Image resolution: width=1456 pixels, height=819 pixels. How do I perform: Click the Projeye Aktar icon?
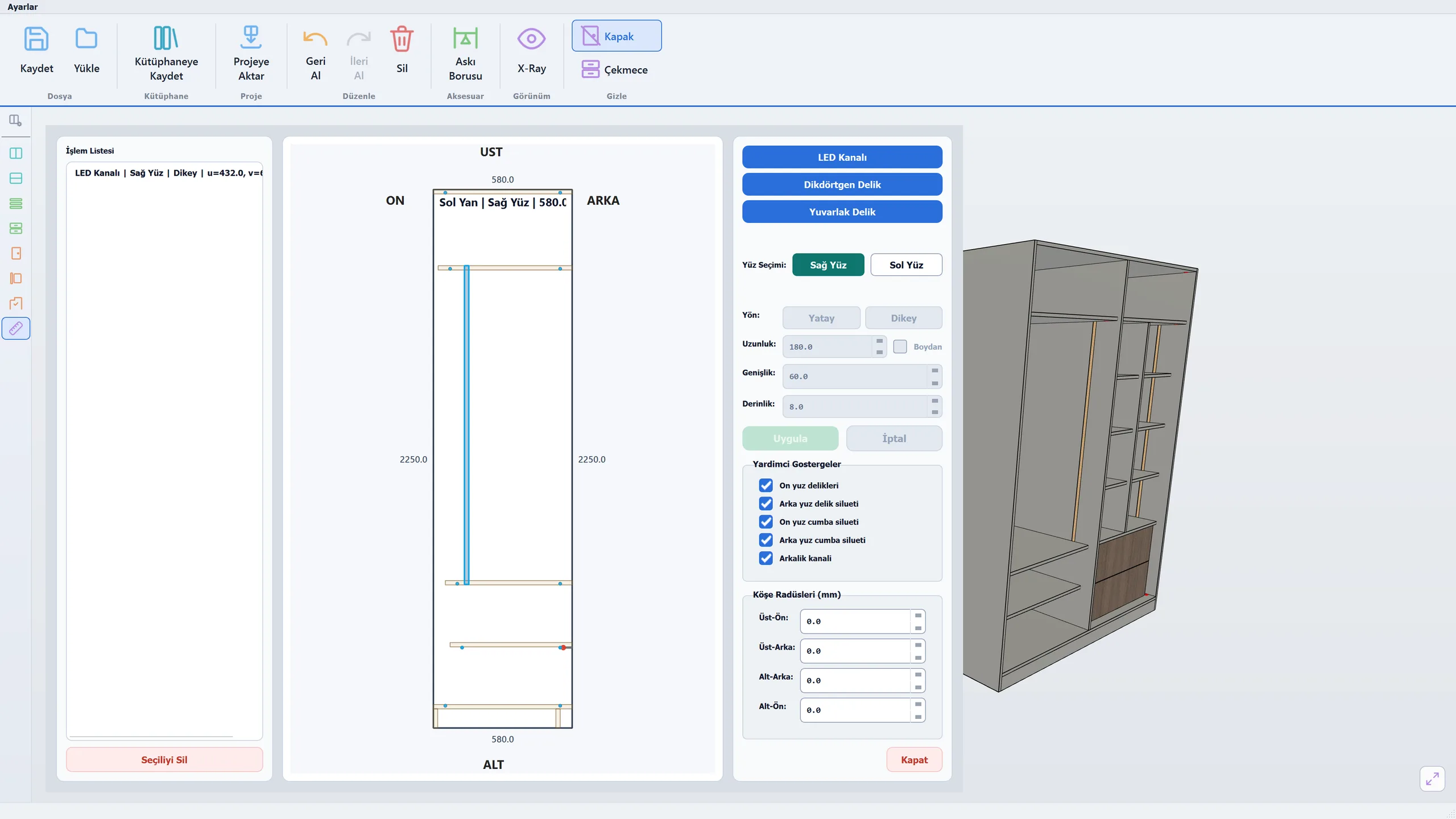point(251,38)
